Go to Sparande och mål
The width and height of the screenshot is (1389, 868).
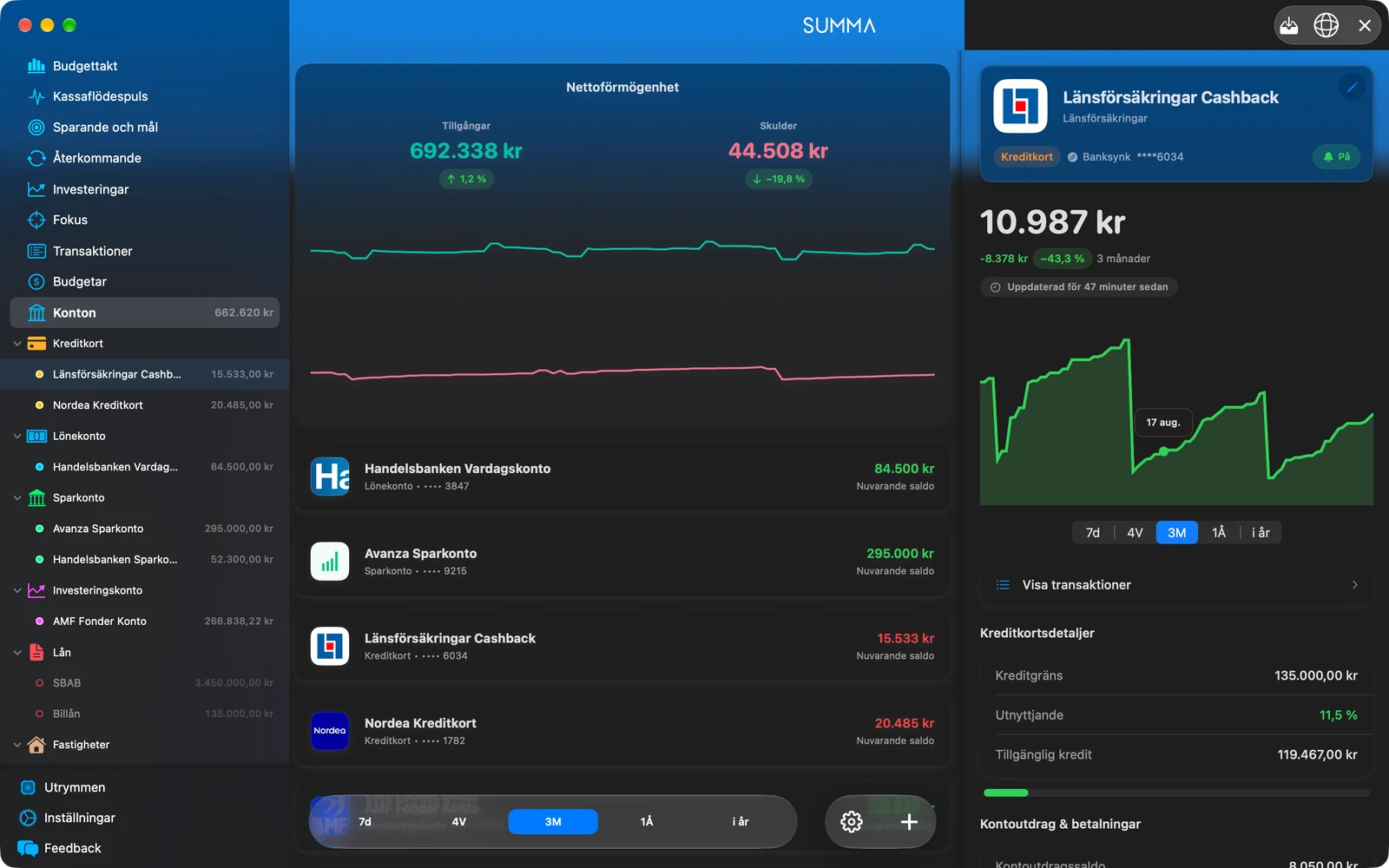point(93,128)
